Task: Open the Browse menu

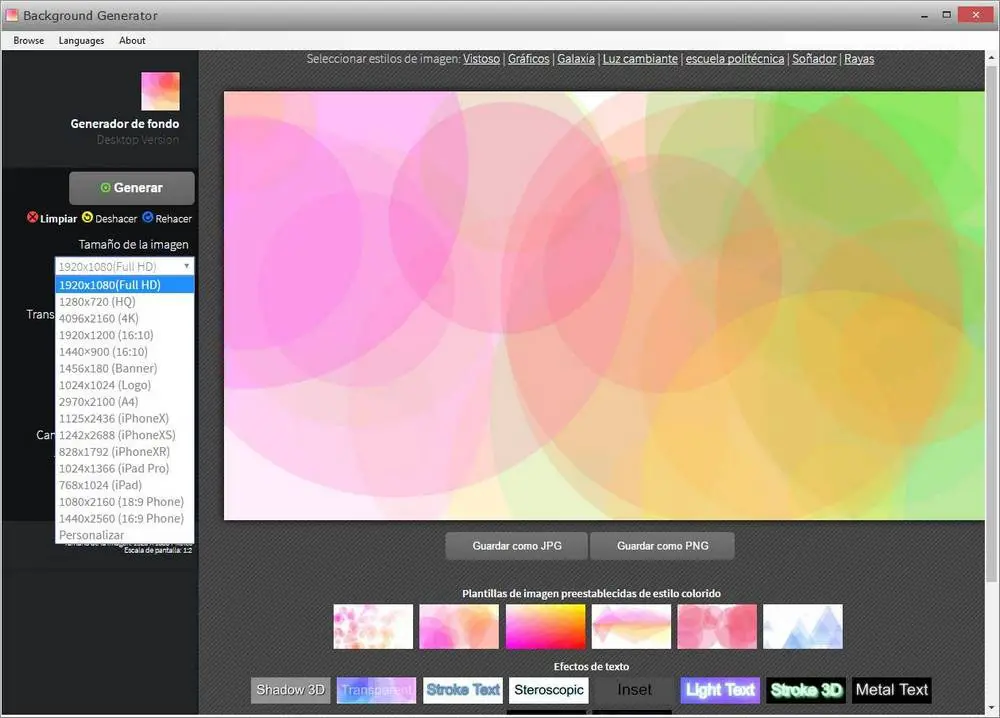Action: [29, 40]
